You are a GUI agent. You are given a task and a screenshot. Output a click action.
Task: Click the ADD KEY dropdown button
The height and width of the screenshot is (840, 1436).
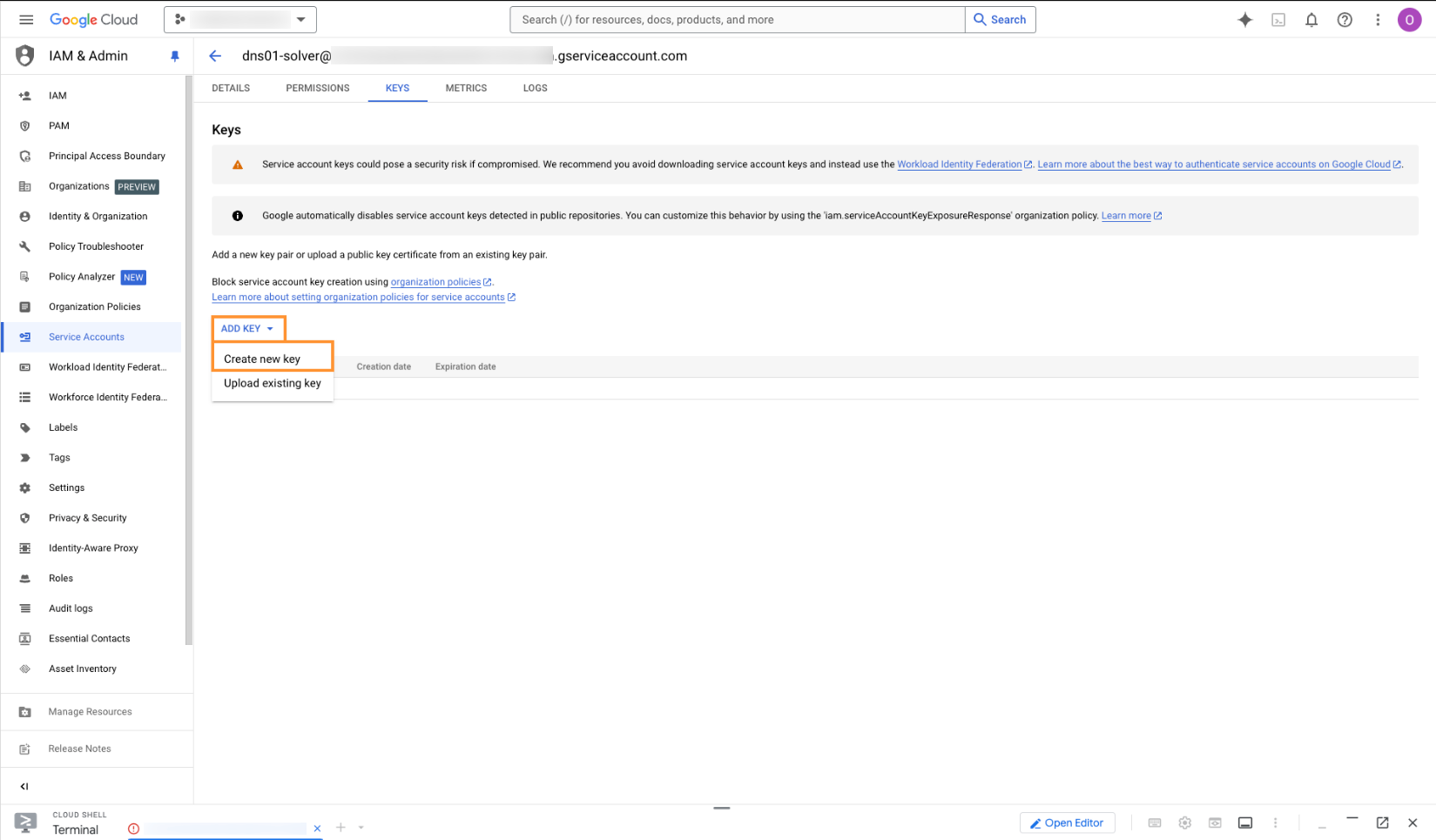(247, 328)
